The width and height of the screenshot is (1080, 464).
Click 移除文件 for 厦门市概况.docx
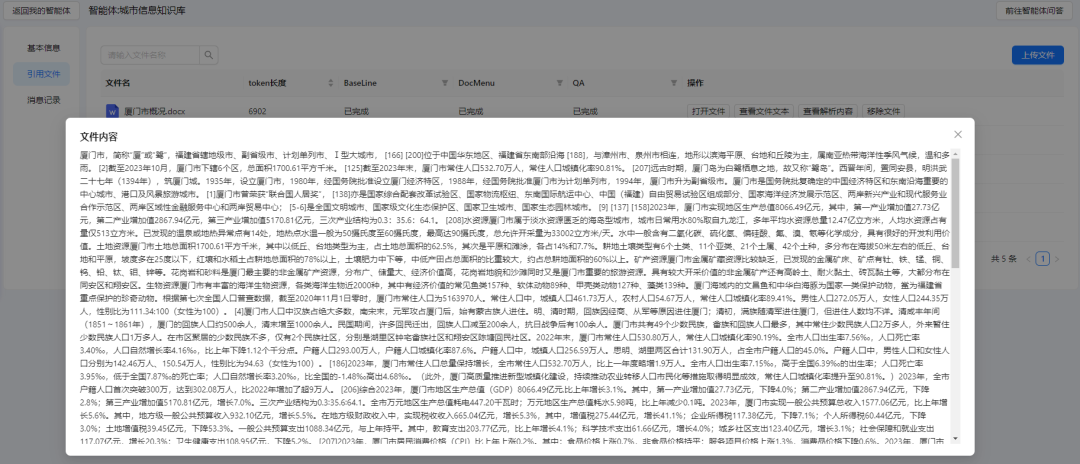pos(884,111)
